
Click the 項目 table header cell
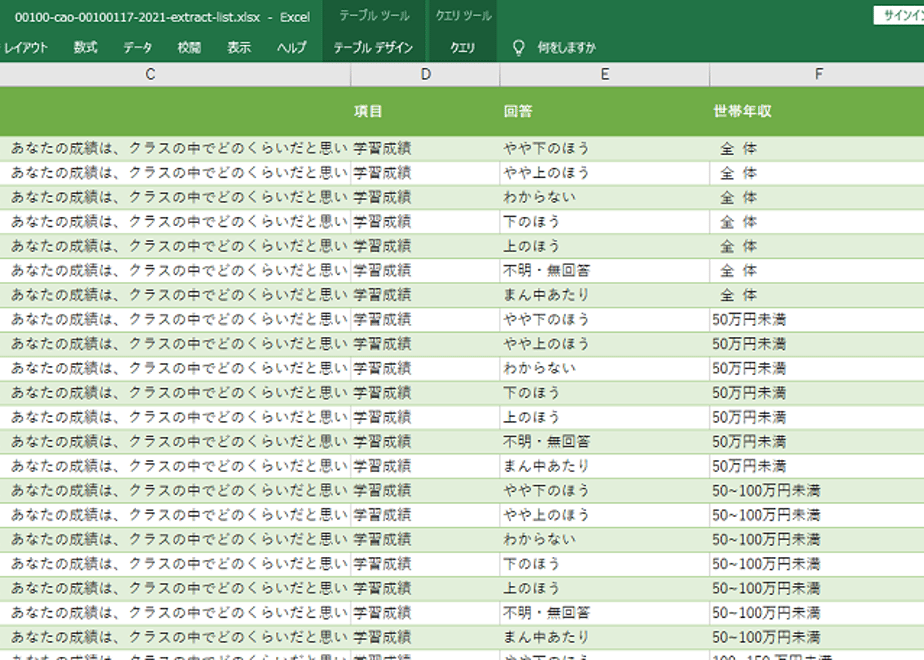(x=425, y=111)
